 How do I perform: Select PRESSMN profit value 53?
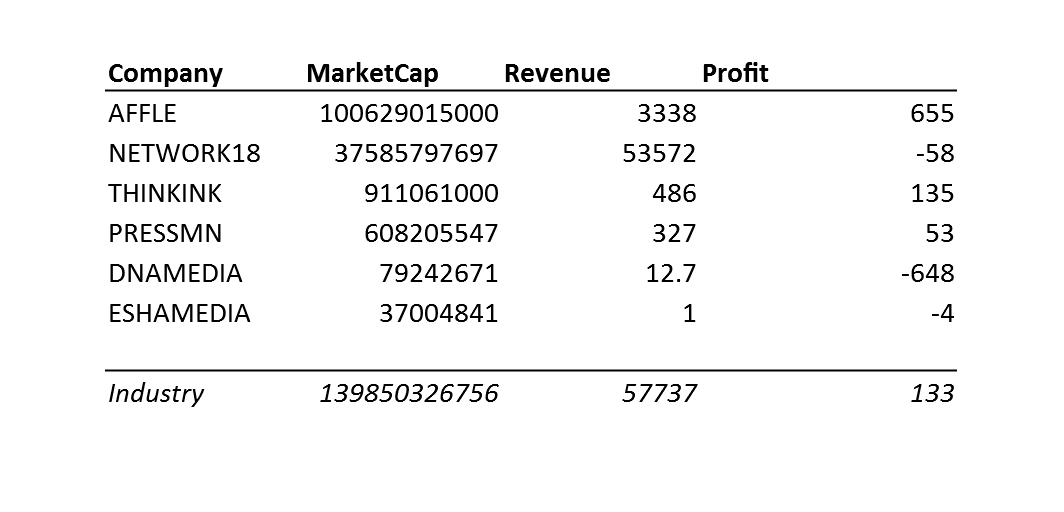(940, 233)
